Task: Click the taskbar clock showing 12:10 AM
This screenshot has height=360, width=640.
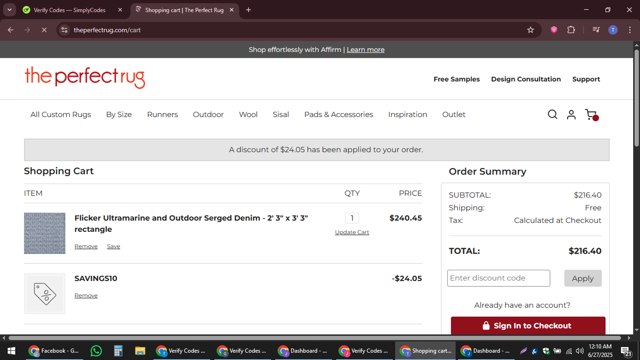Action: coord(600,351)
